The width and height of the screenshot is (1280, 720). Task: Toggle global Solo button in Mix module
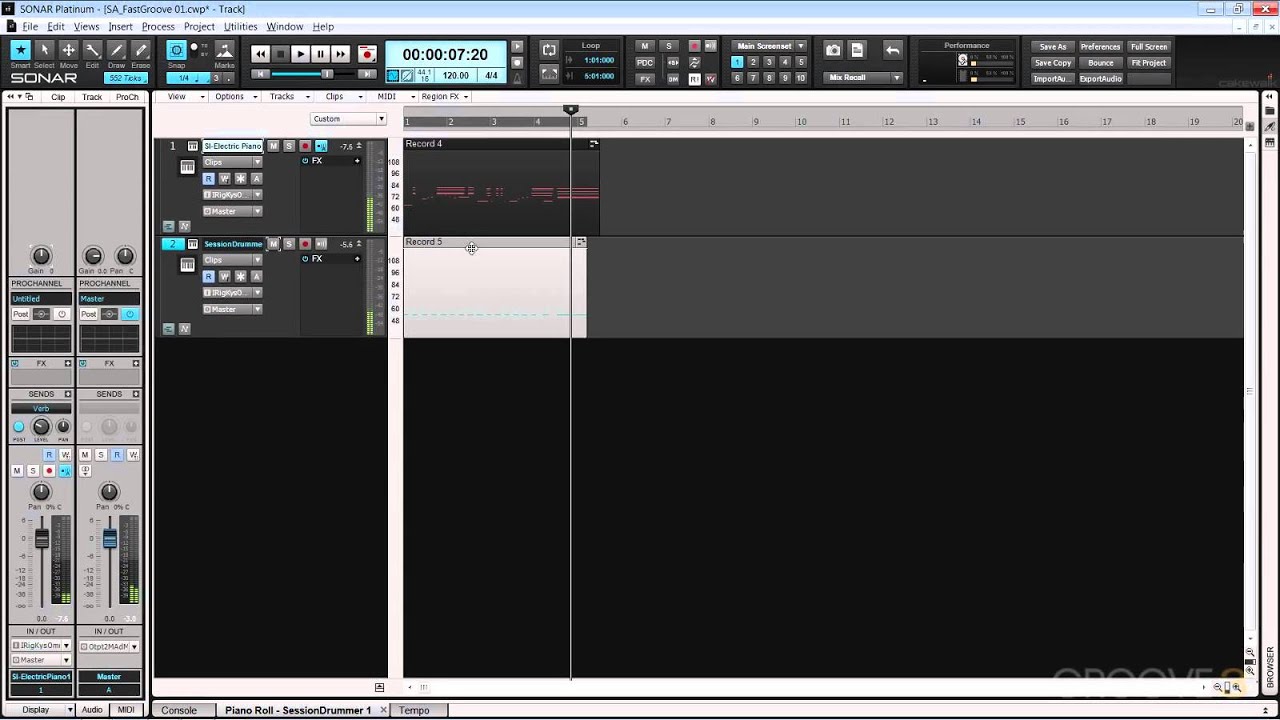pyautogui.click(x=669, y=46)
